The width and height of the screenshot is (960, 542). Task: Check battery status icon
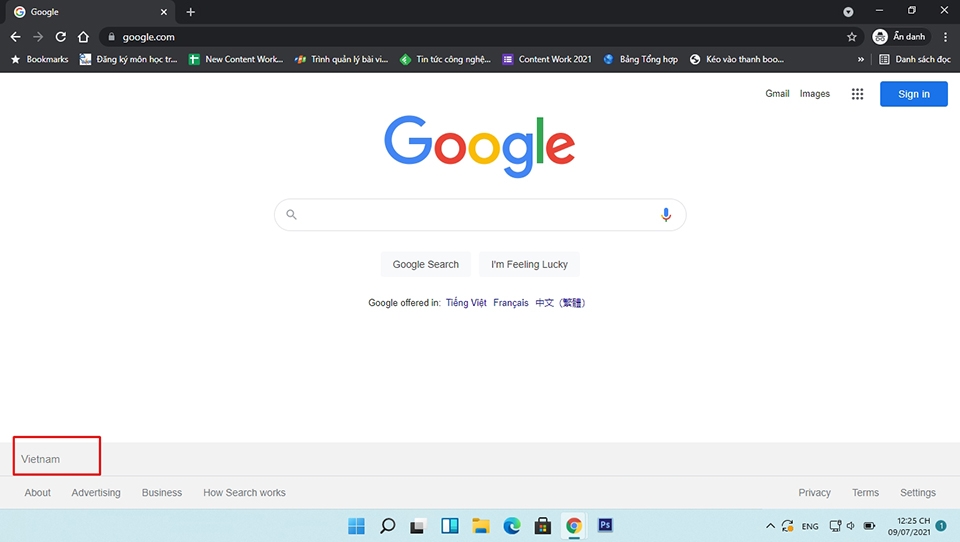(869, 525)
